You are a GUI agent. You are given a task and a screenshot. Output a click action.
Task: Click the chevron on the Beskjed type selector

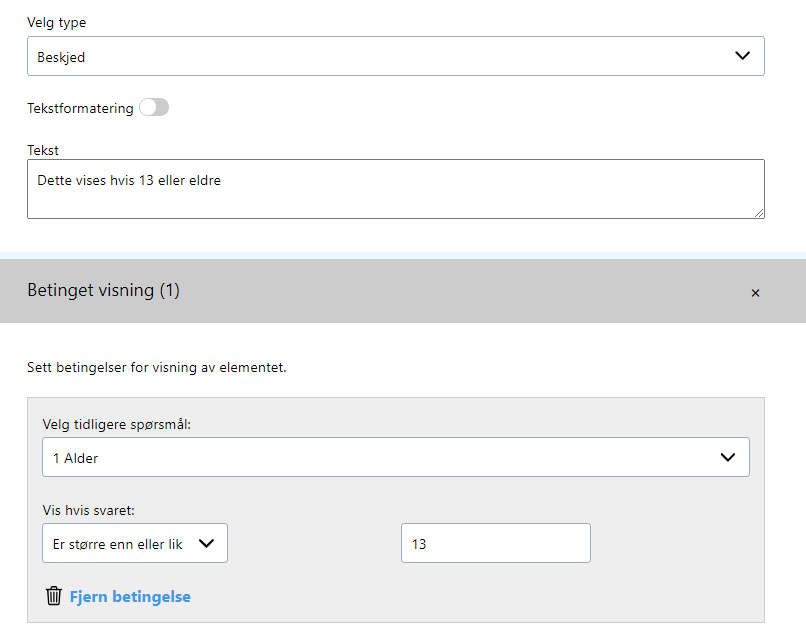coord(743,56)
